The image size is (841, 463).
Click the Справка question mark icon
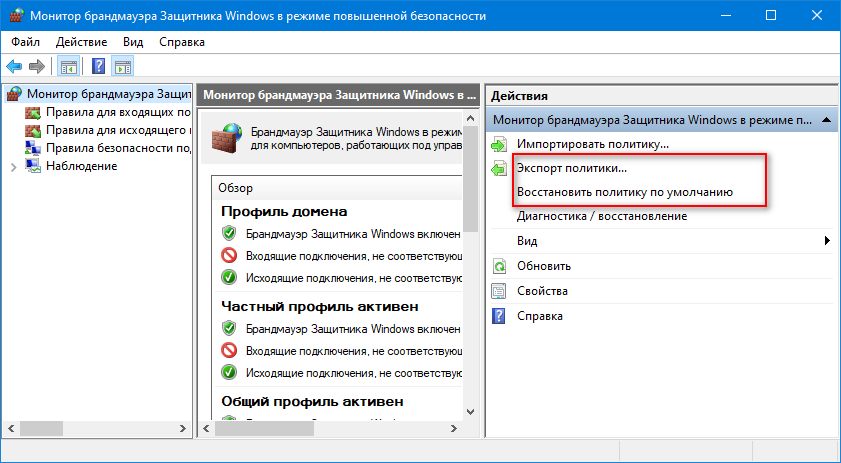pyautogui.click(x=499, y=316)
